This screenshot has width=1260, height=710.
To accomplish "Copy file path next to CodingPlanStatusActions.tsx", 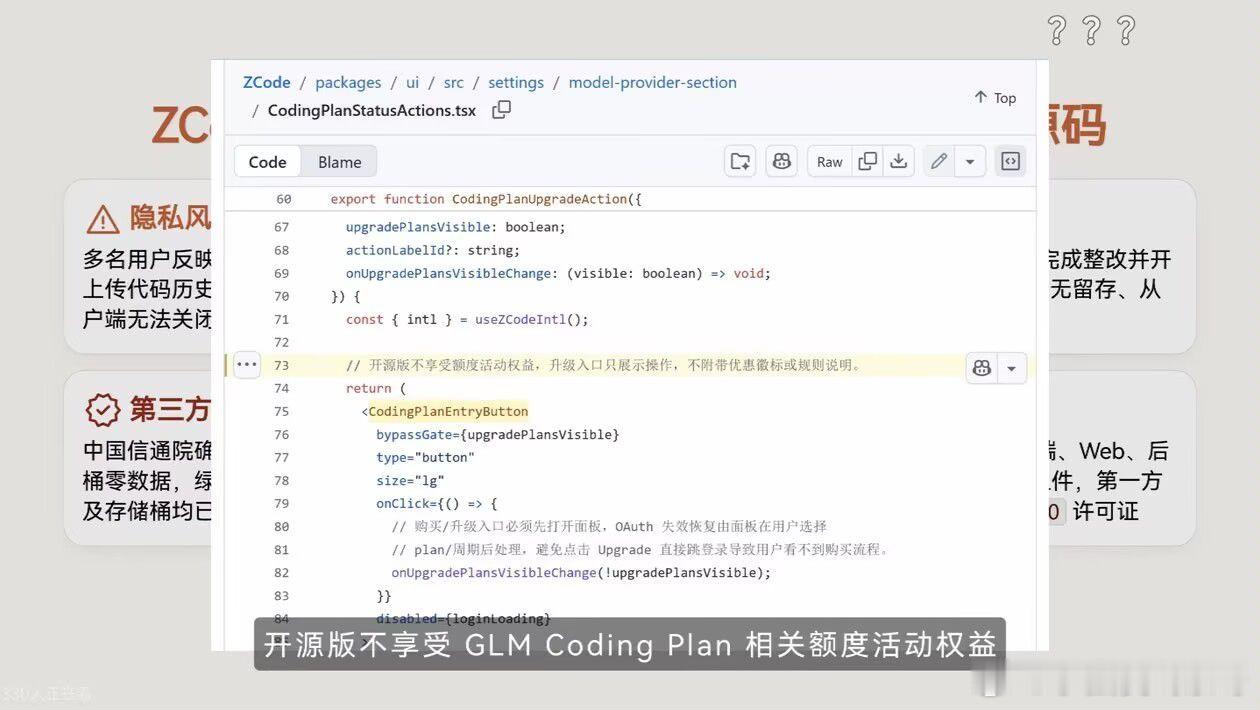I will click(502, 110).
